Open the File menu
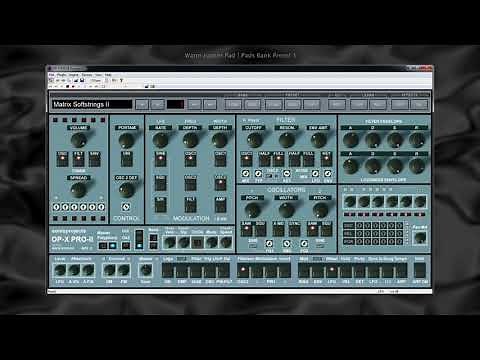 pos(51,75)
